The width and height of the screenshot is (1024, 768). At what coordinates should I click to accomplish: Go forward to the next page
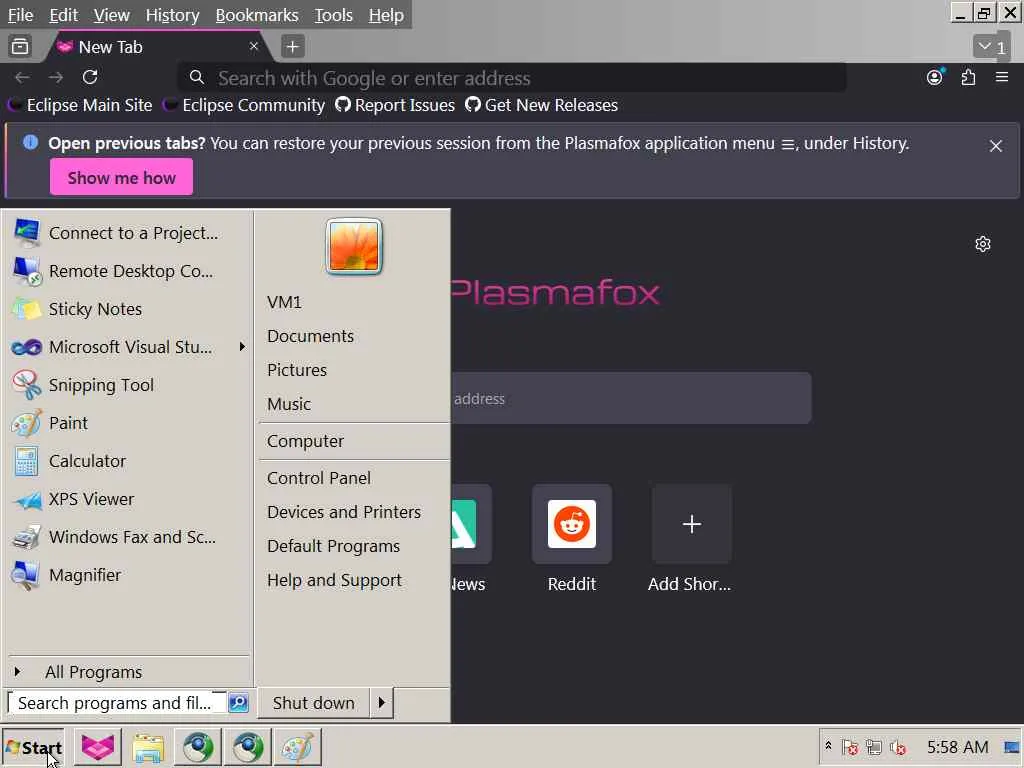click(56, 77)
